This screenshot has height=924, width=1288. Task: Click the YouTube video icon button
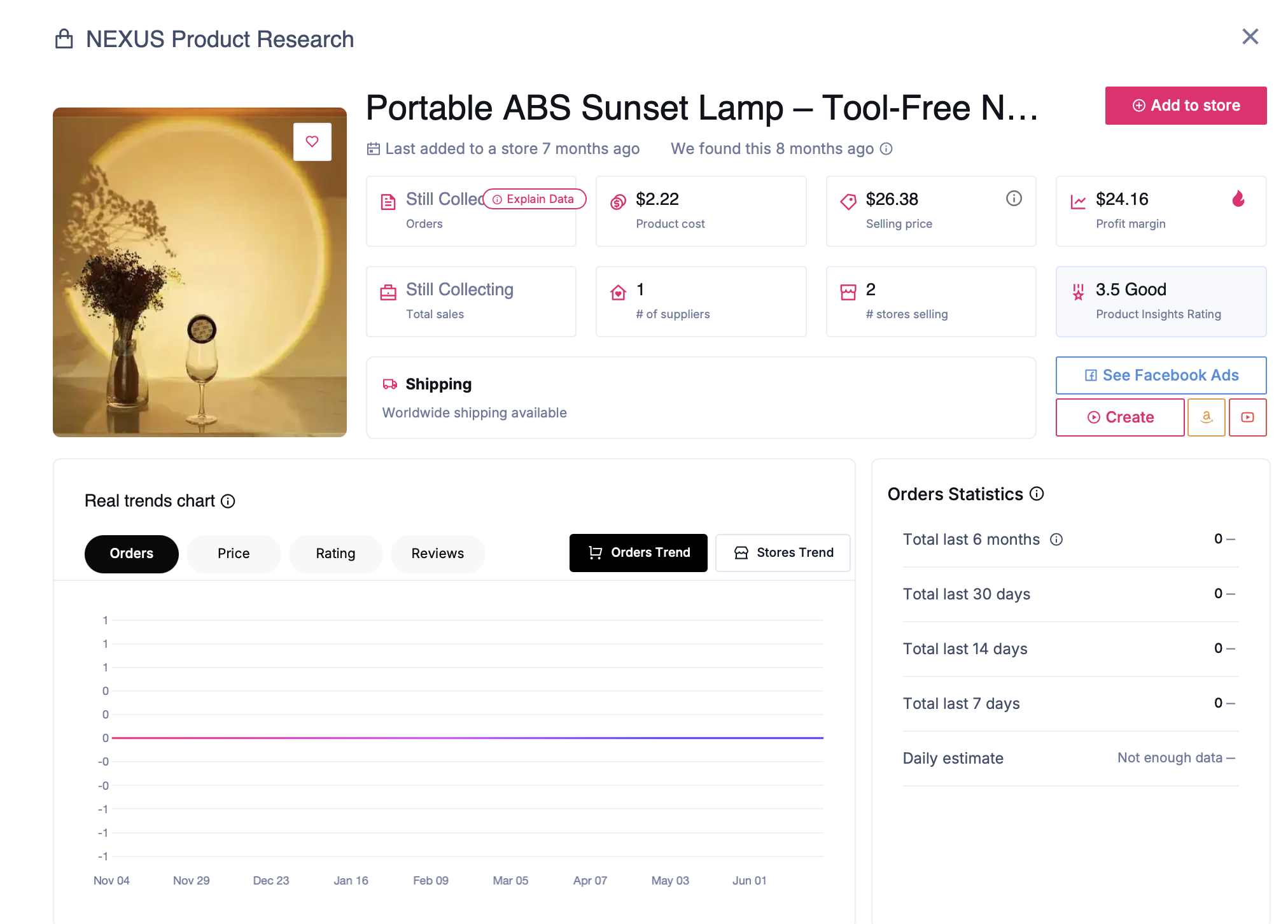pyautogui.click(x=1247, y=417)
